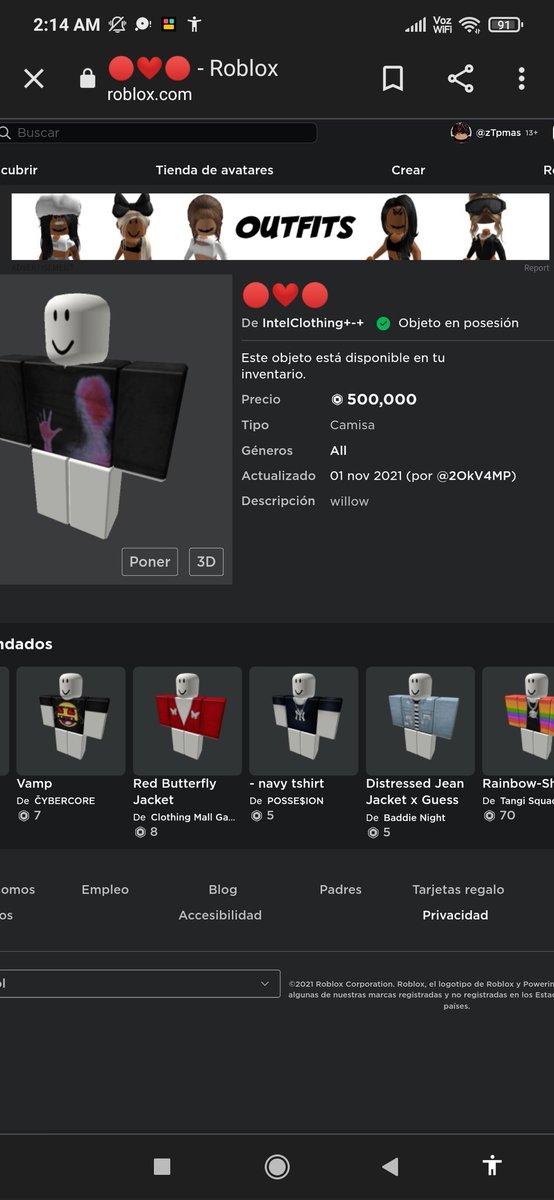Screen dimensions: 554x1200
Task: Open Accesibilidad footer link
Action: [x=220, y=915]
